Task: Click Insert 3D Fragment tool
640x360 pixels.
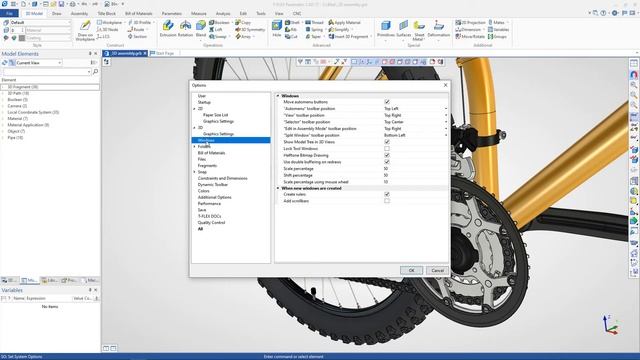Action: (348, 36)
